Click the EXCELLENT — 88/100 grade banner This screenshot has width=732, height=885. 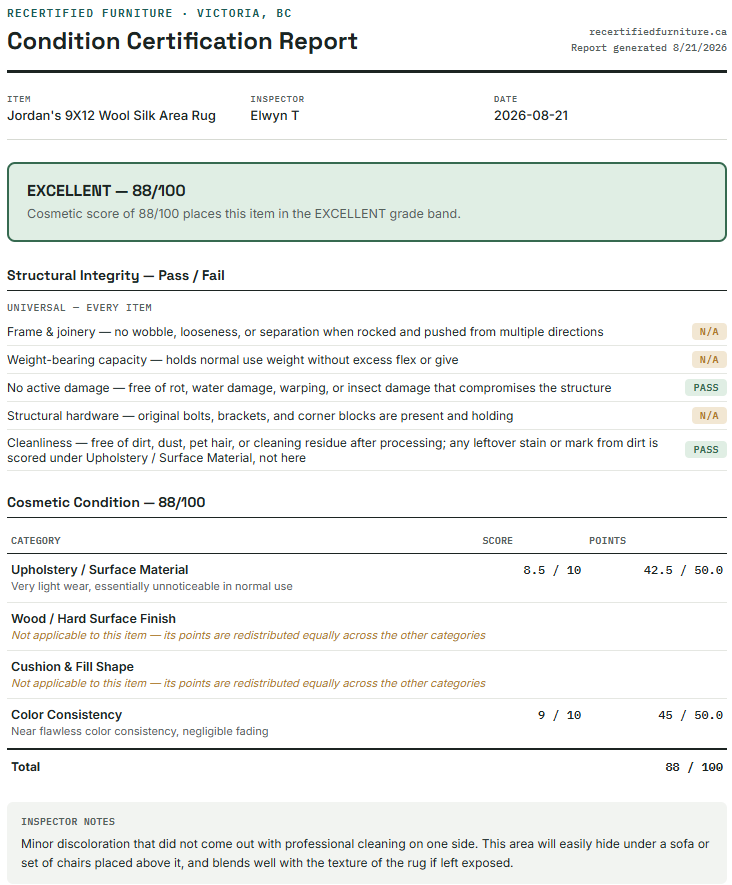367,202
